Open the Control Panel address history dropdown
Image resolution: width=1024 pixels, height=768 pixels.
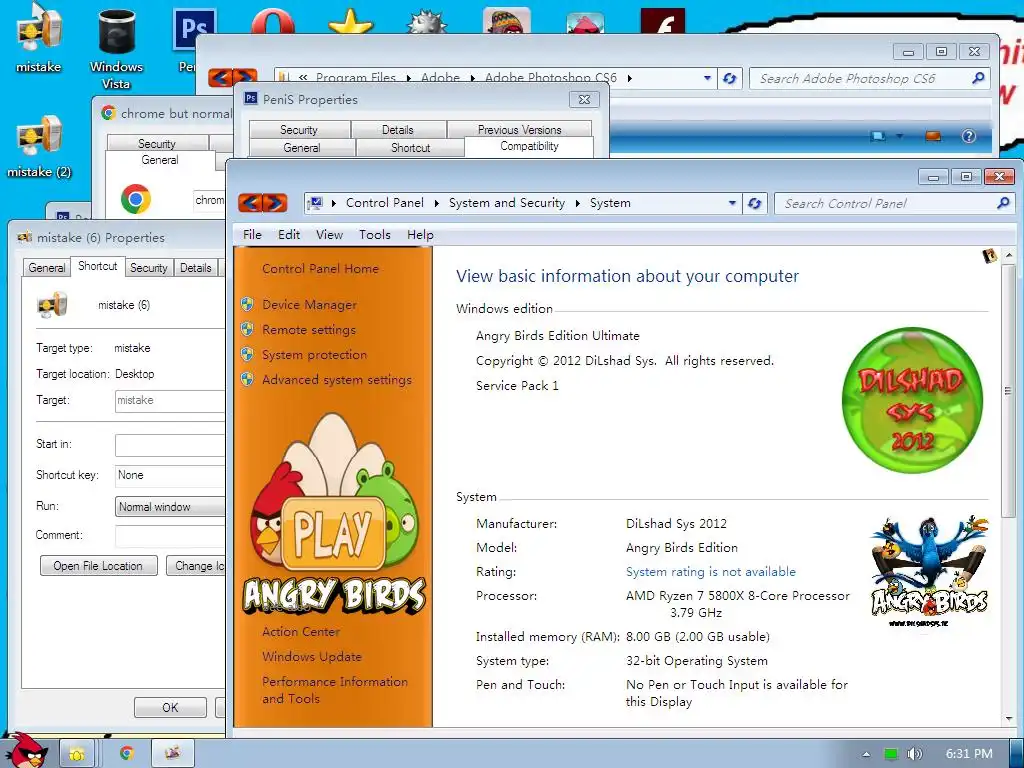732,203
